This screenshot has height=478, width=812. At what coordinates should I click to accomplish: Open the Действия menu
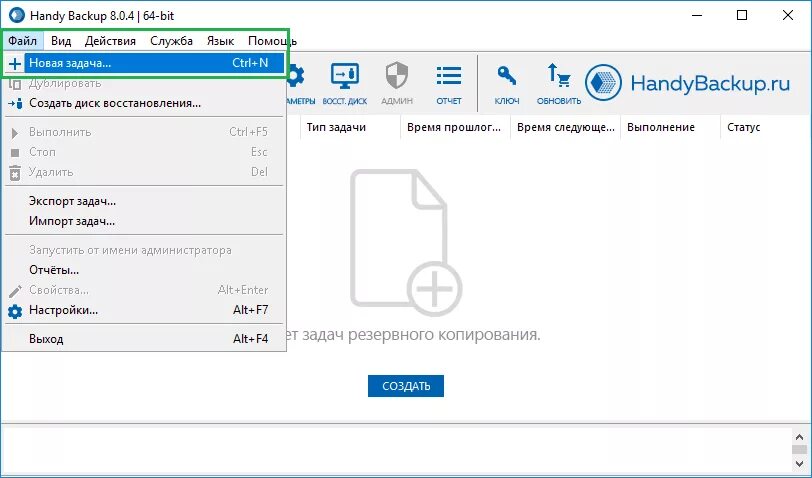click(110, 41)
